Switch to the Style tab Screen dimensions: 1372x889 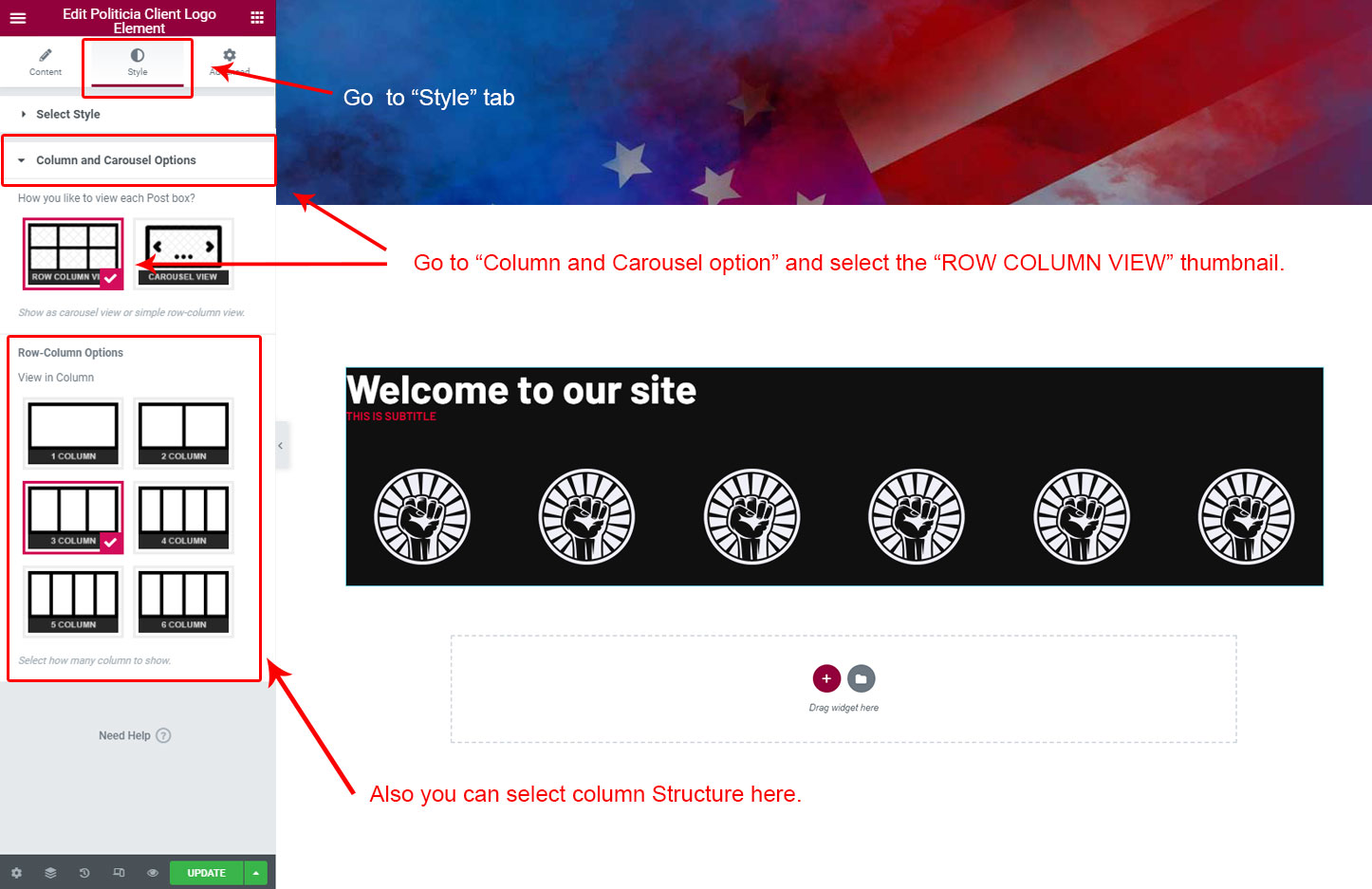[138, 62]
